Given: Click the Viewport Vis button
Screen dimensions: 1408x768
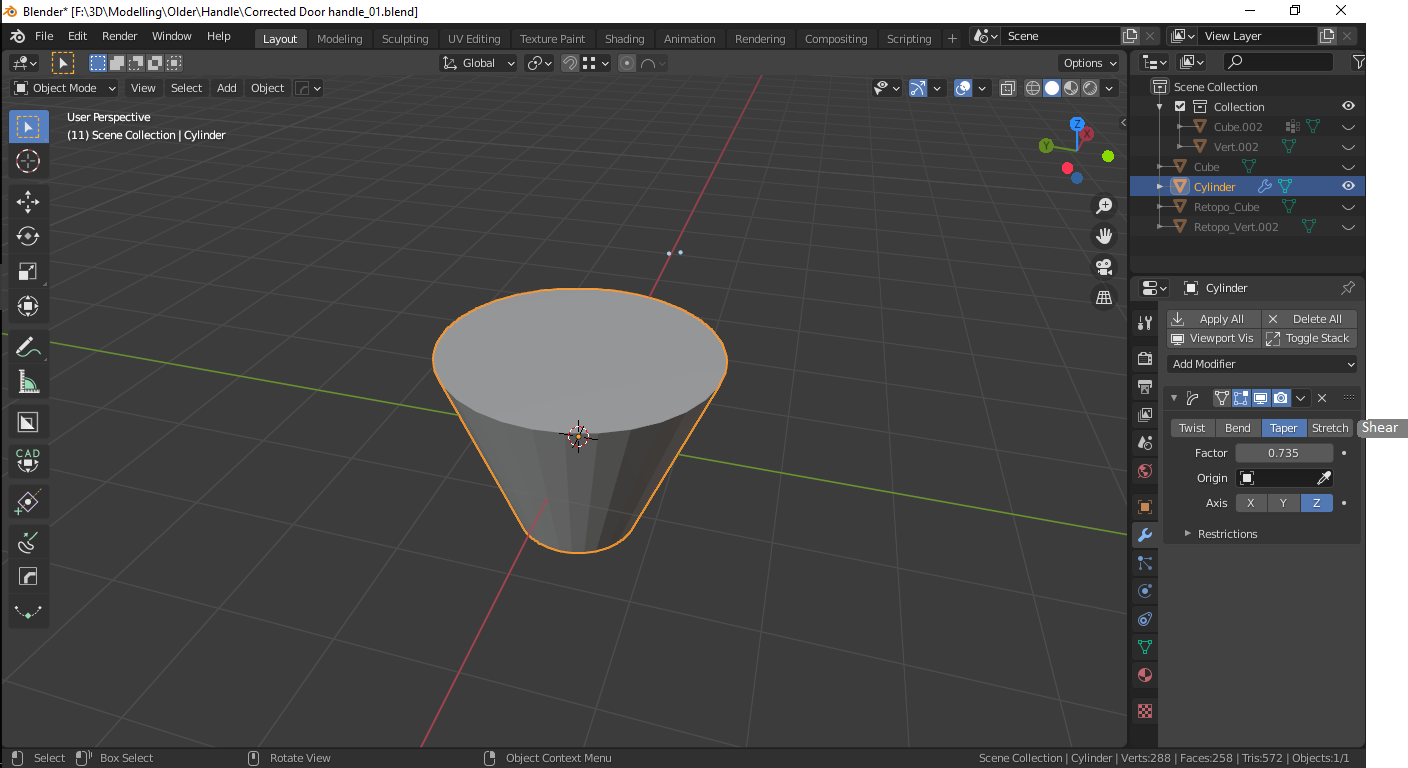Looking at the screenshot, I should [x=1214, y=338].
